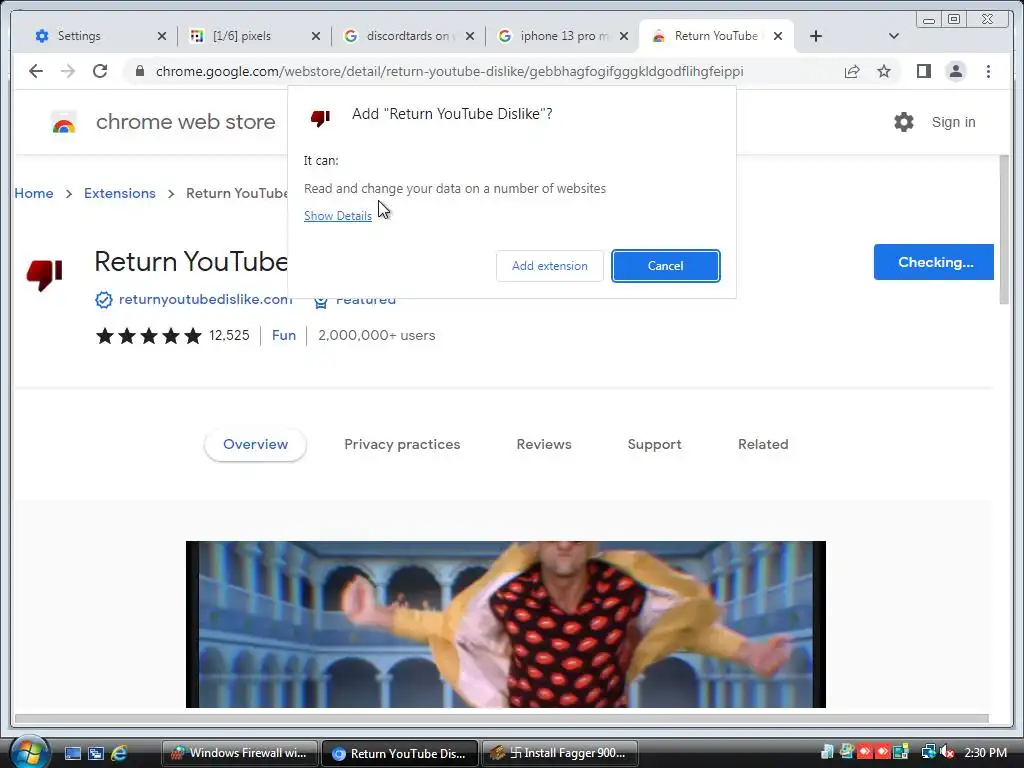Click Return YouTube Dis... taskbar button
1024x768 pixels.
pos(399,754)
